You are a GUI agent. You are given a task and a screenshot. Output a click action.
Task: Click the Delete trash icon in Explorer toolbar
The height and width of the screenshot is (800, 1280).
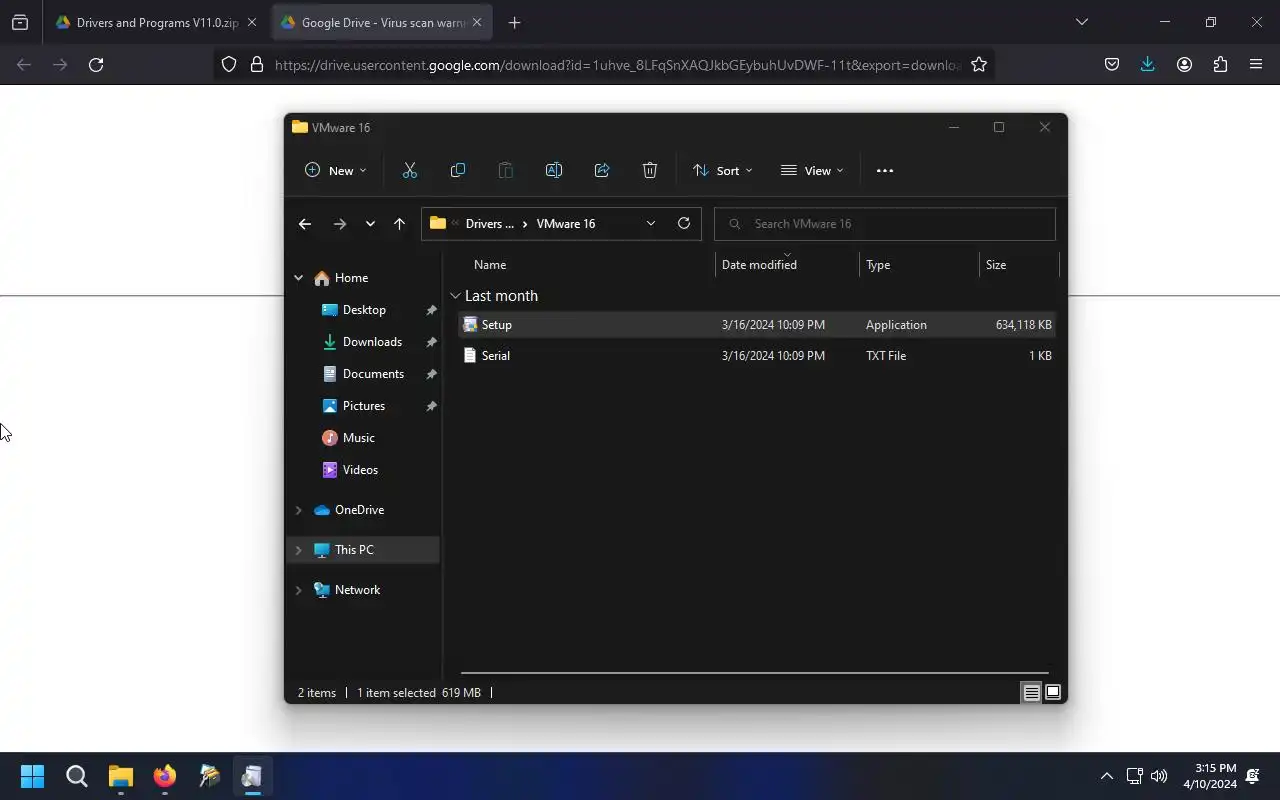(x=650, y=170)
